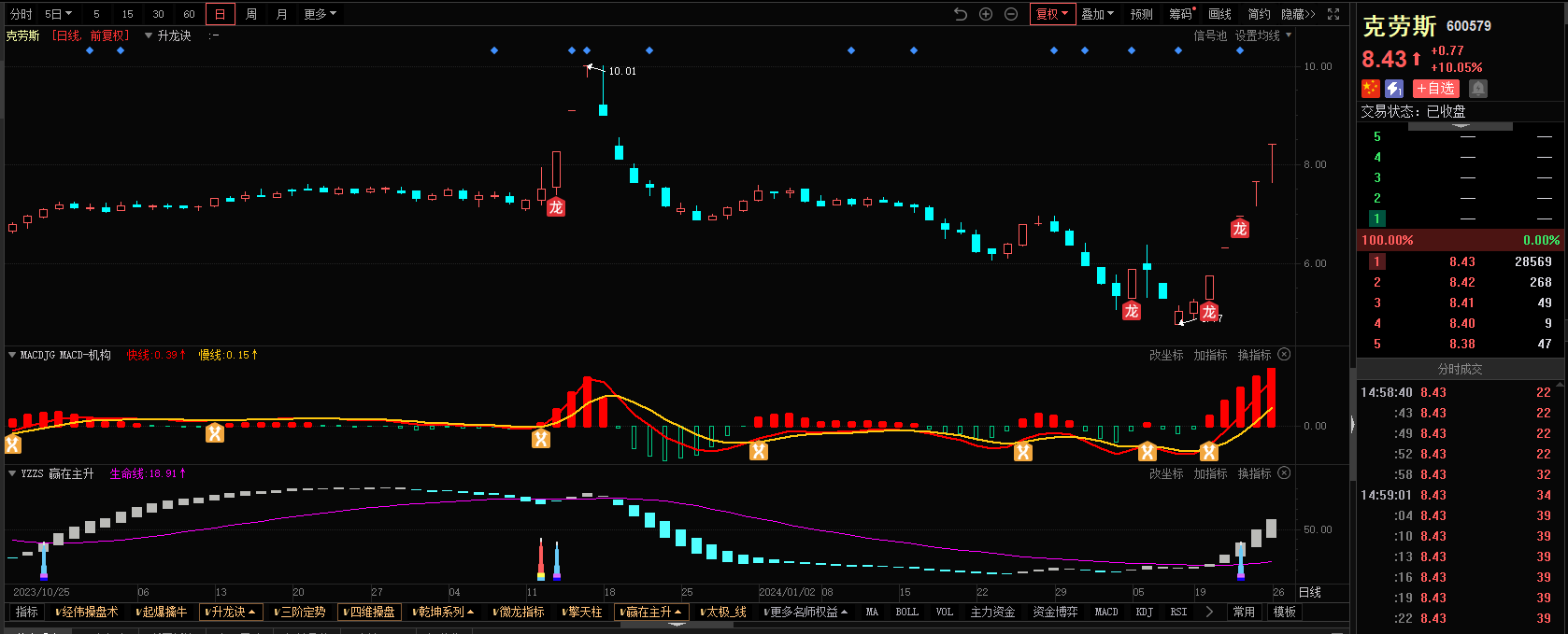
Task: Open the 设置均线 dropdown
Action: 1262,35
